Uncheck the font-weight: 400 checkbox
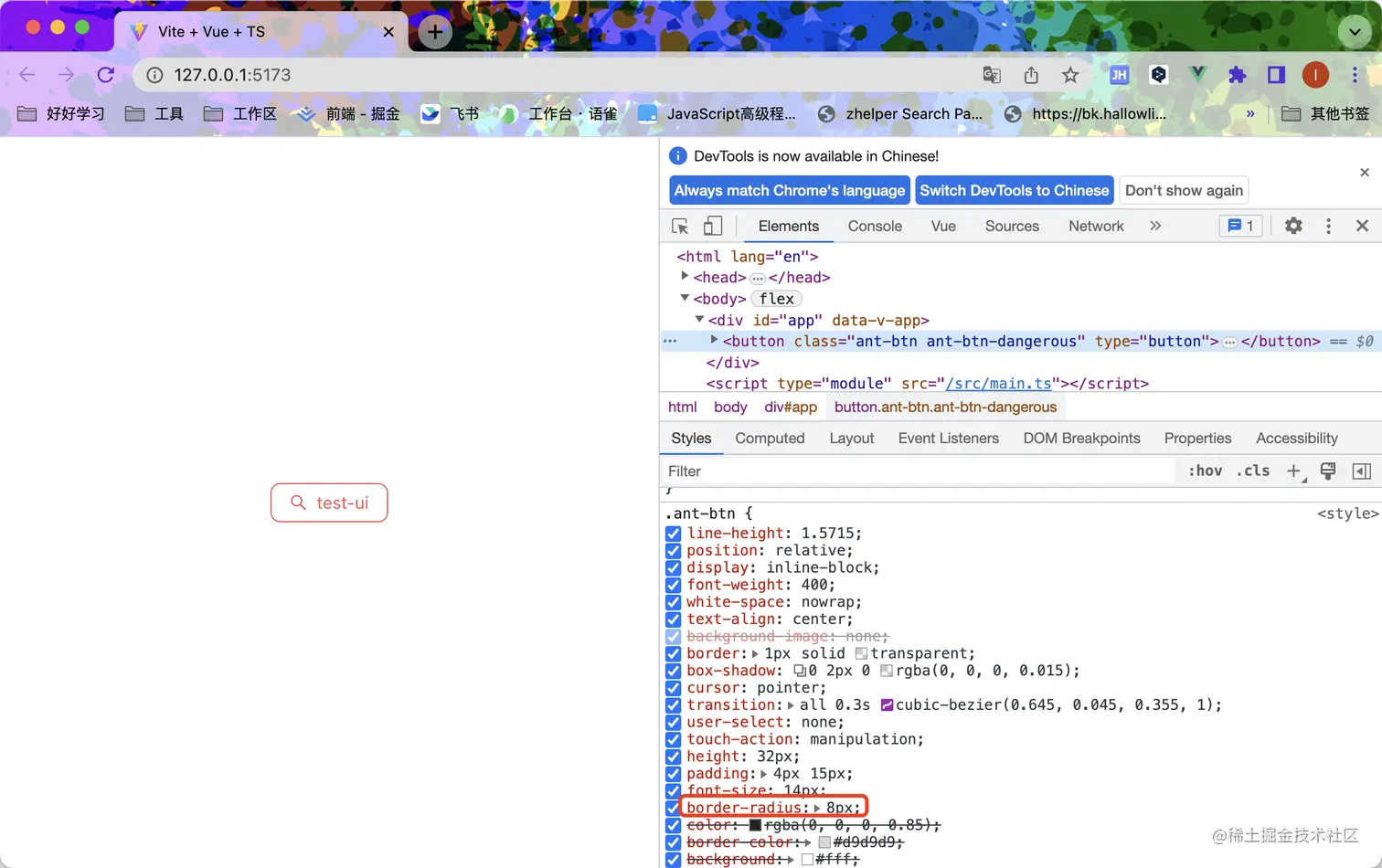The width and height of the screenshot is (1382, 868). [674, 586]
